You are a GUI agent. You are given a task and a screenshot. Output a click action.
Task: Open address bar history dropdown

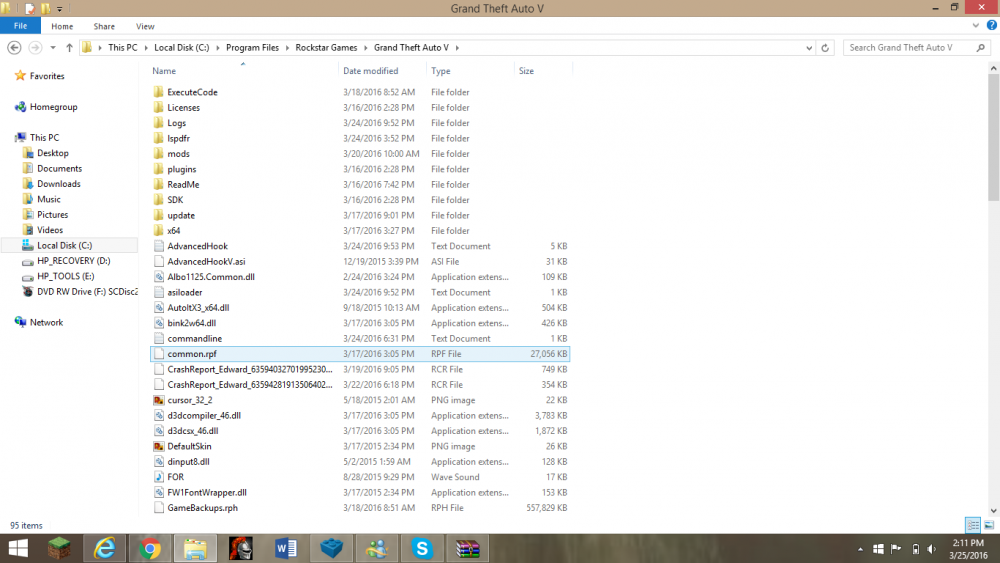point(809,48)
